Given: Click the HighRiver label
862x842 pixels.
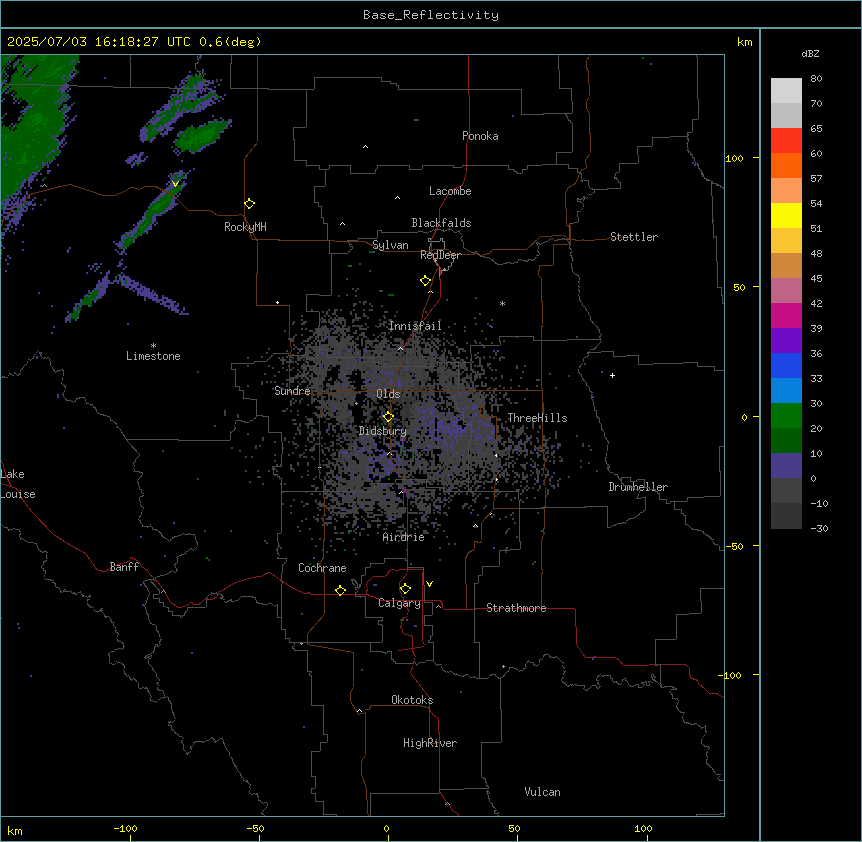Looking at the screenshot, I should 430,743.
